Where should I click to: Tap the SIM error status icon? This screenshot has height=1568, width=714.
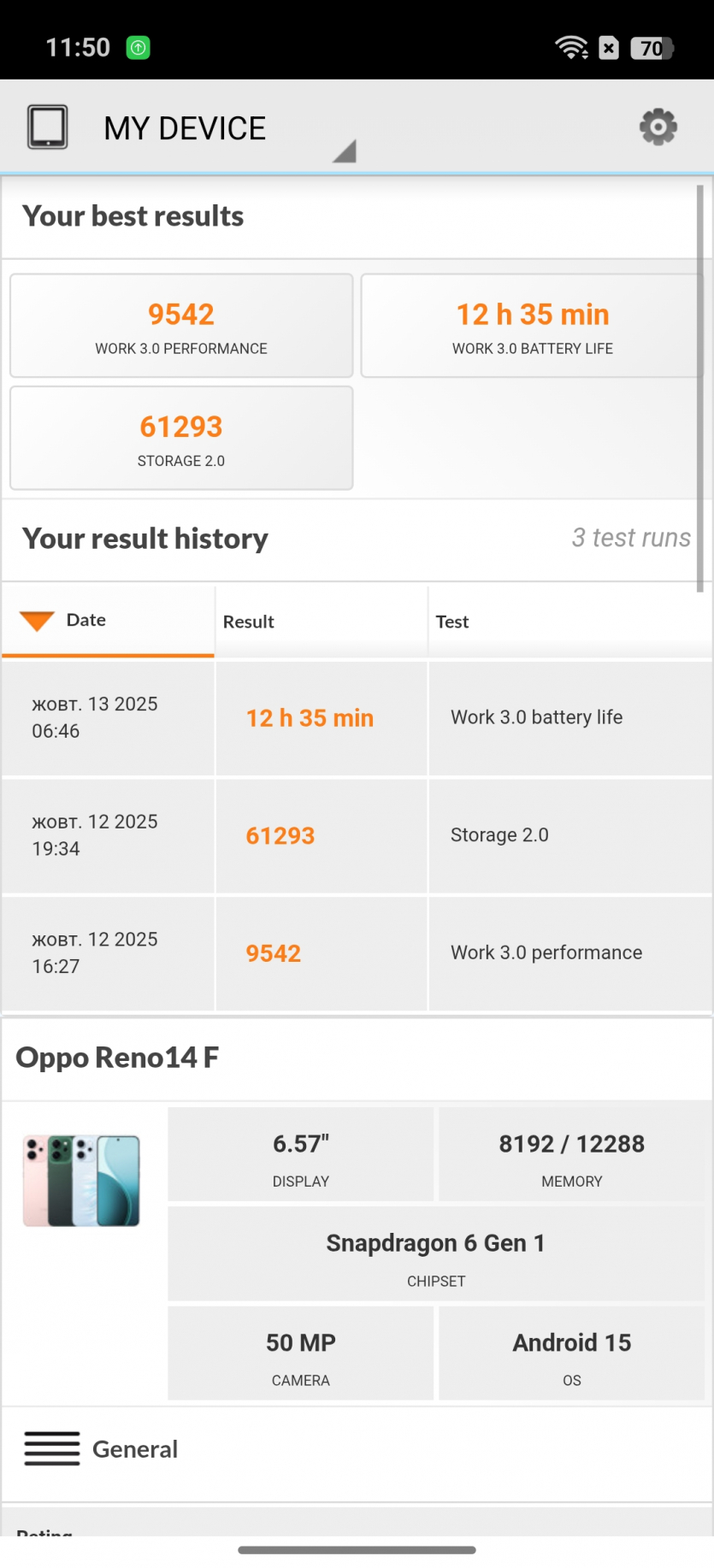pyautogui.click(x=609, y=48)
